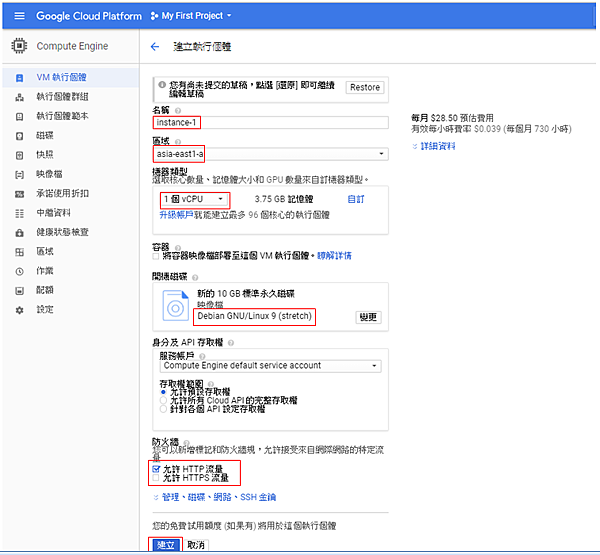Click the 區域 sidebar icon

(x=19, y=252)
